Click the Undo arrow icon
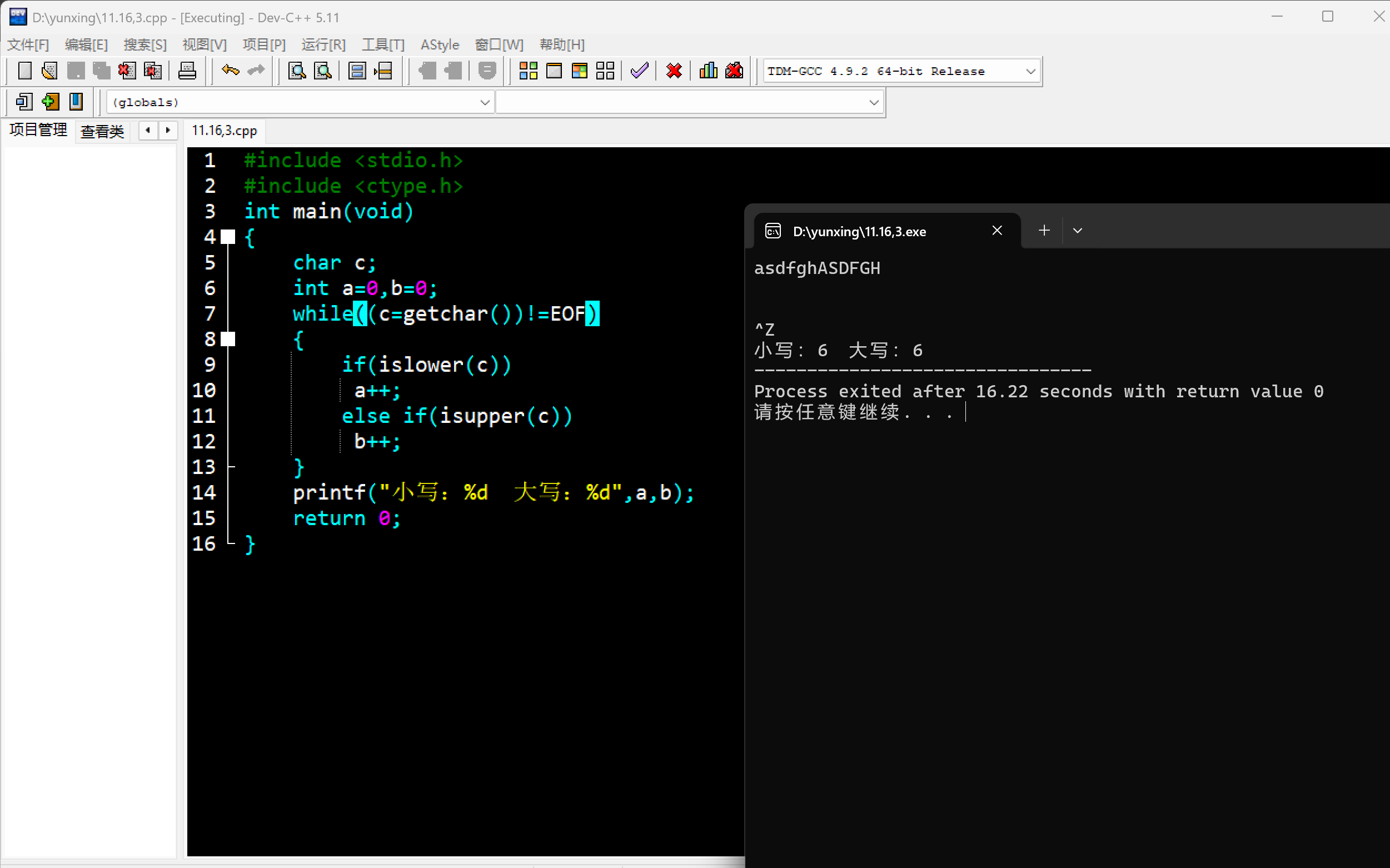1390x868 pixels. (x=230, y=71)
